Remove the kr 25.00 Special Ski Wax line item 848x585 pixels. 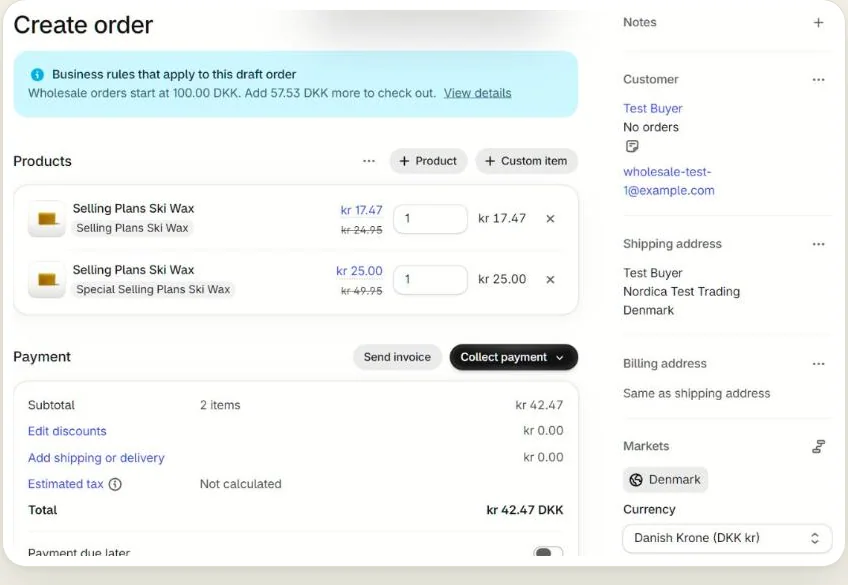(x=550, y=280)
